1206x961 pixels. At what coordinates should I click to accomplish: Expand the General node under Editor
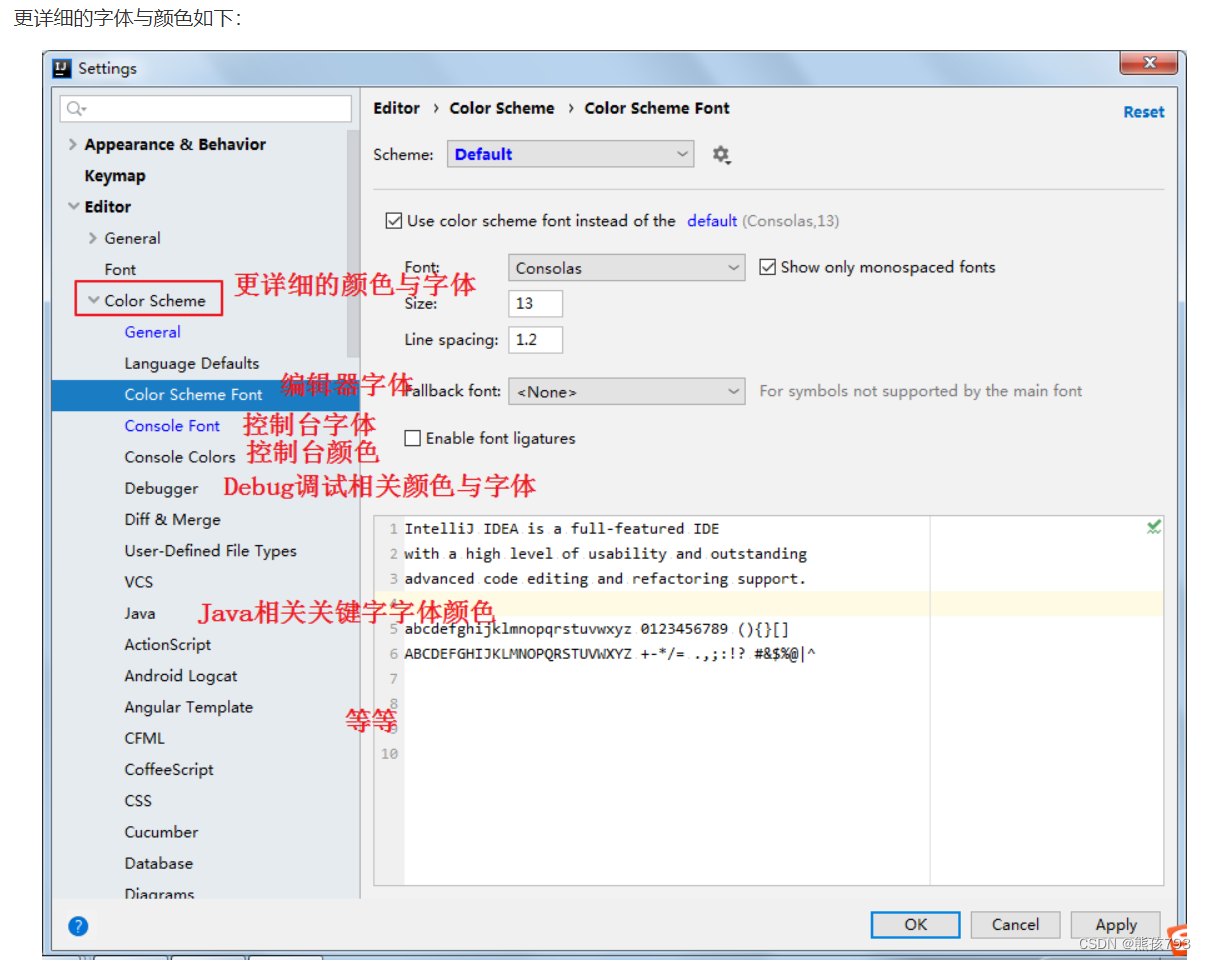pyautogui.click(x=92, y=238)
